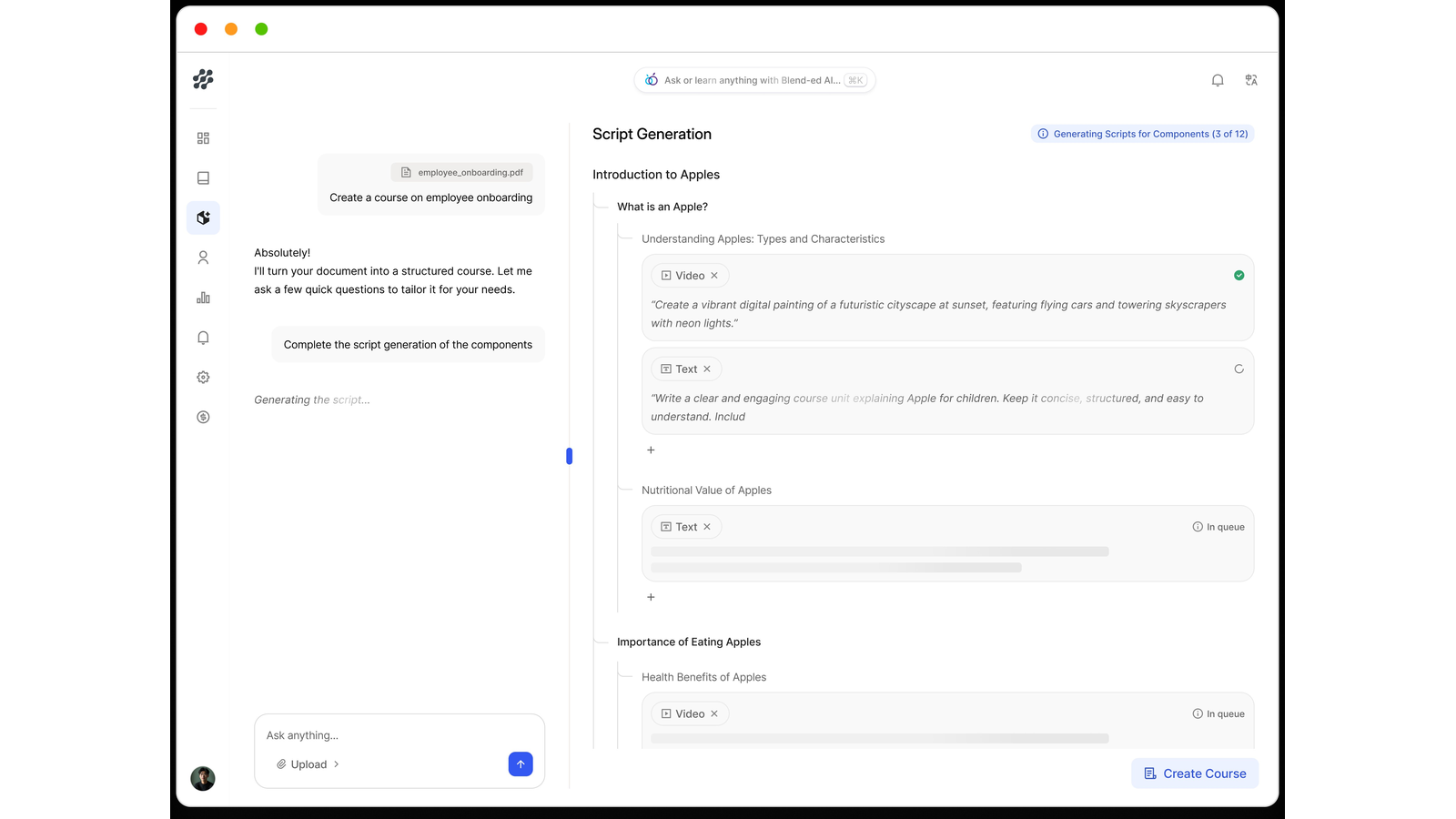Select the What is an Apple? tree item
This screenshot has width=1456, height=819.
[662, 207]
